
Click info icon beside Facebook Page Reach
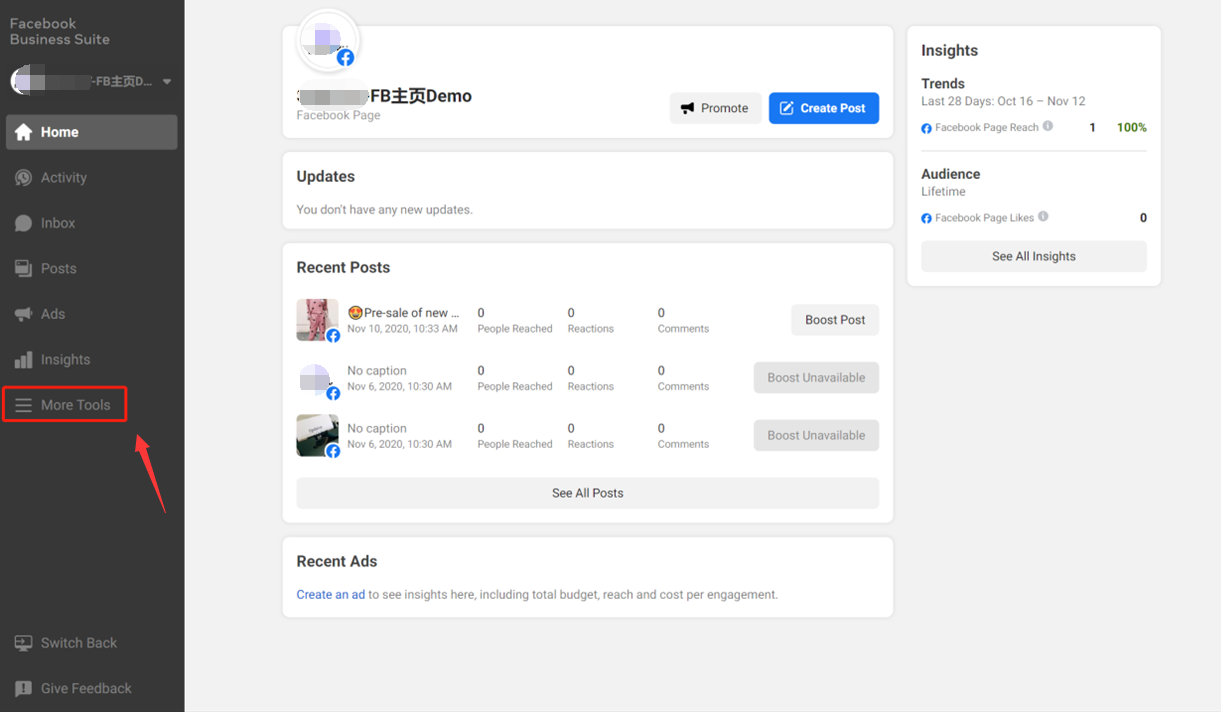1048,126
